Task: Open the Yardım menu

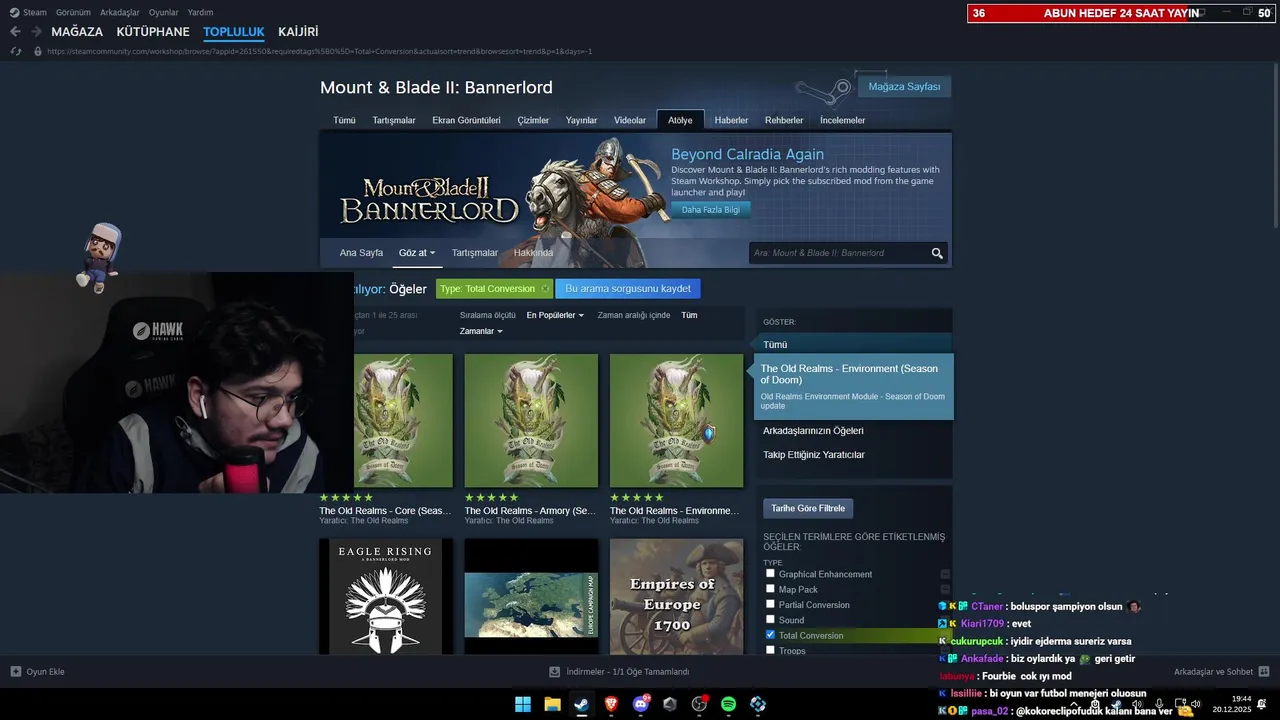Action: (201, 12)
